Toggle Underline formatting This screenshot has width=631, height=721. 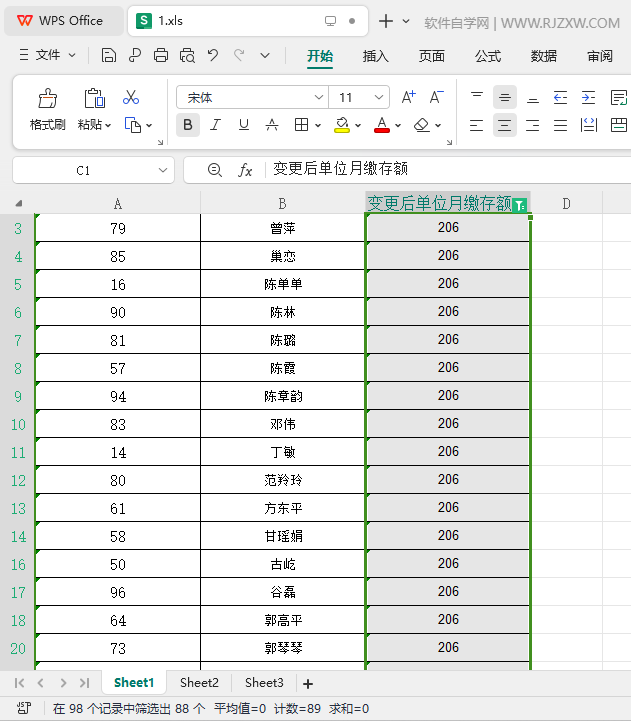[244, 125]
